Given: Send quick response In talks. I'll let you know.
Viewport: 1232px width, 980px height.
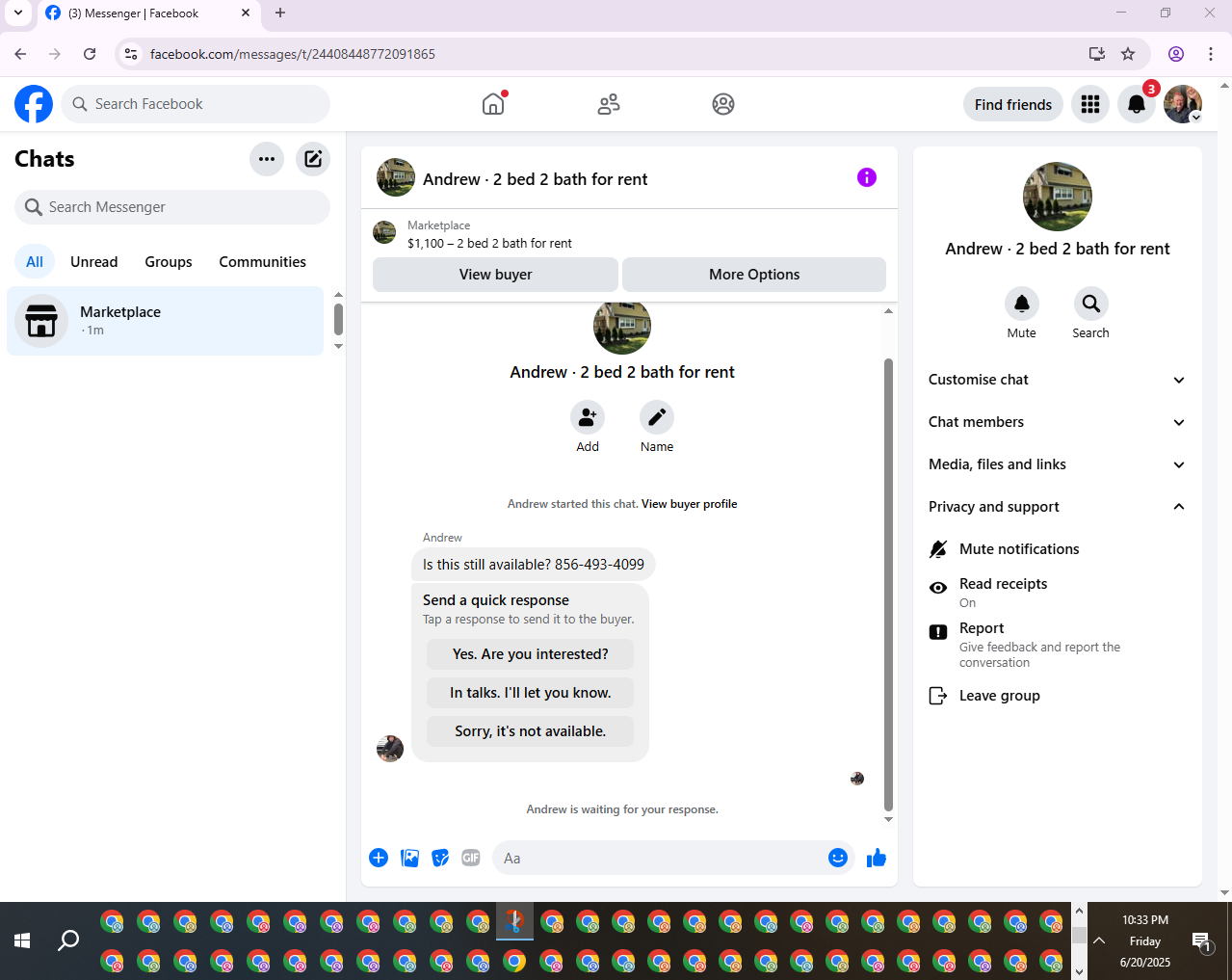Looking at the screenshot, I should click(x=531, y=693).
